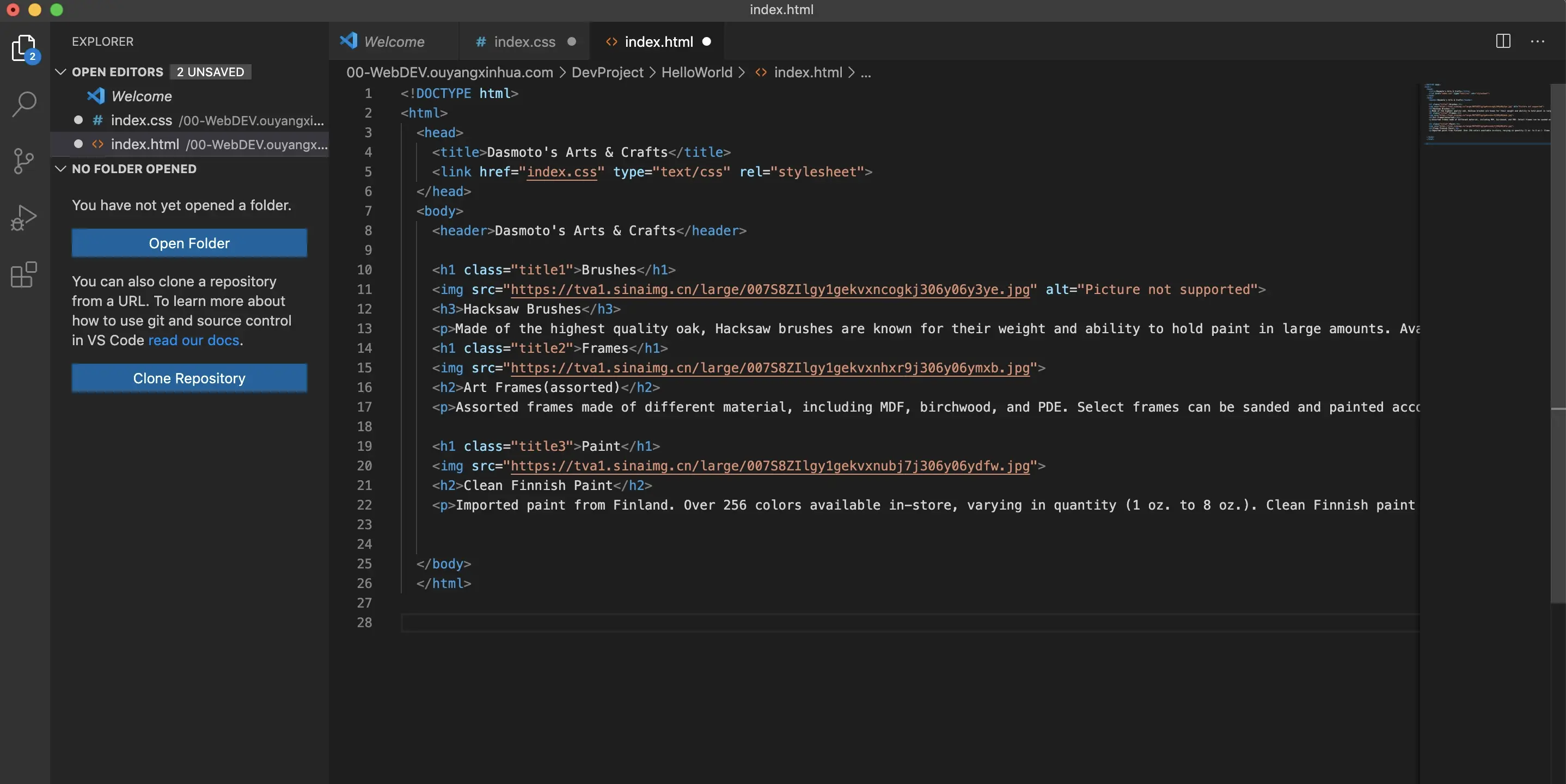
Task: Collapse the No Folder Opened section
Action: (x=61, y=169)
